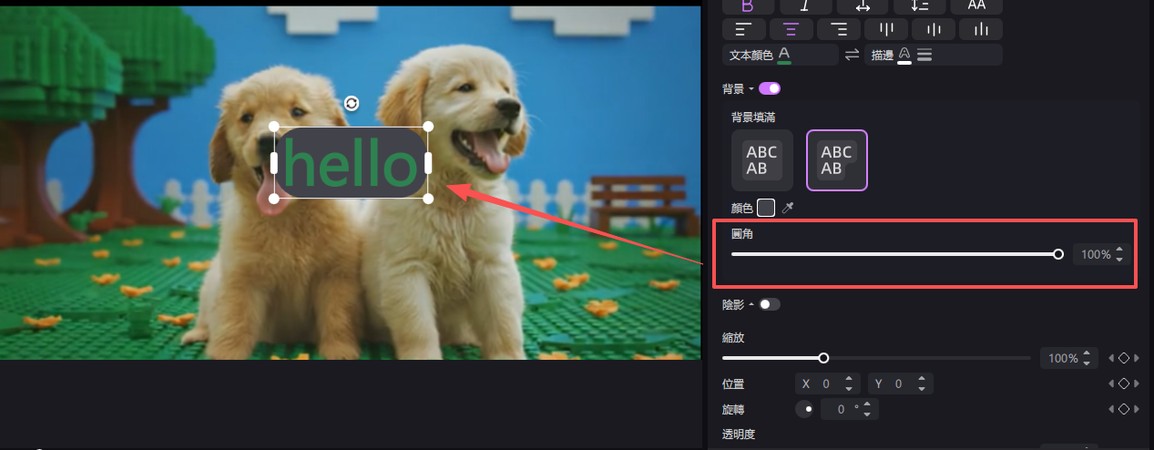Center-align the text horizontally
The height and width of the screenshot is (450, 1154).
coord(790,30)
